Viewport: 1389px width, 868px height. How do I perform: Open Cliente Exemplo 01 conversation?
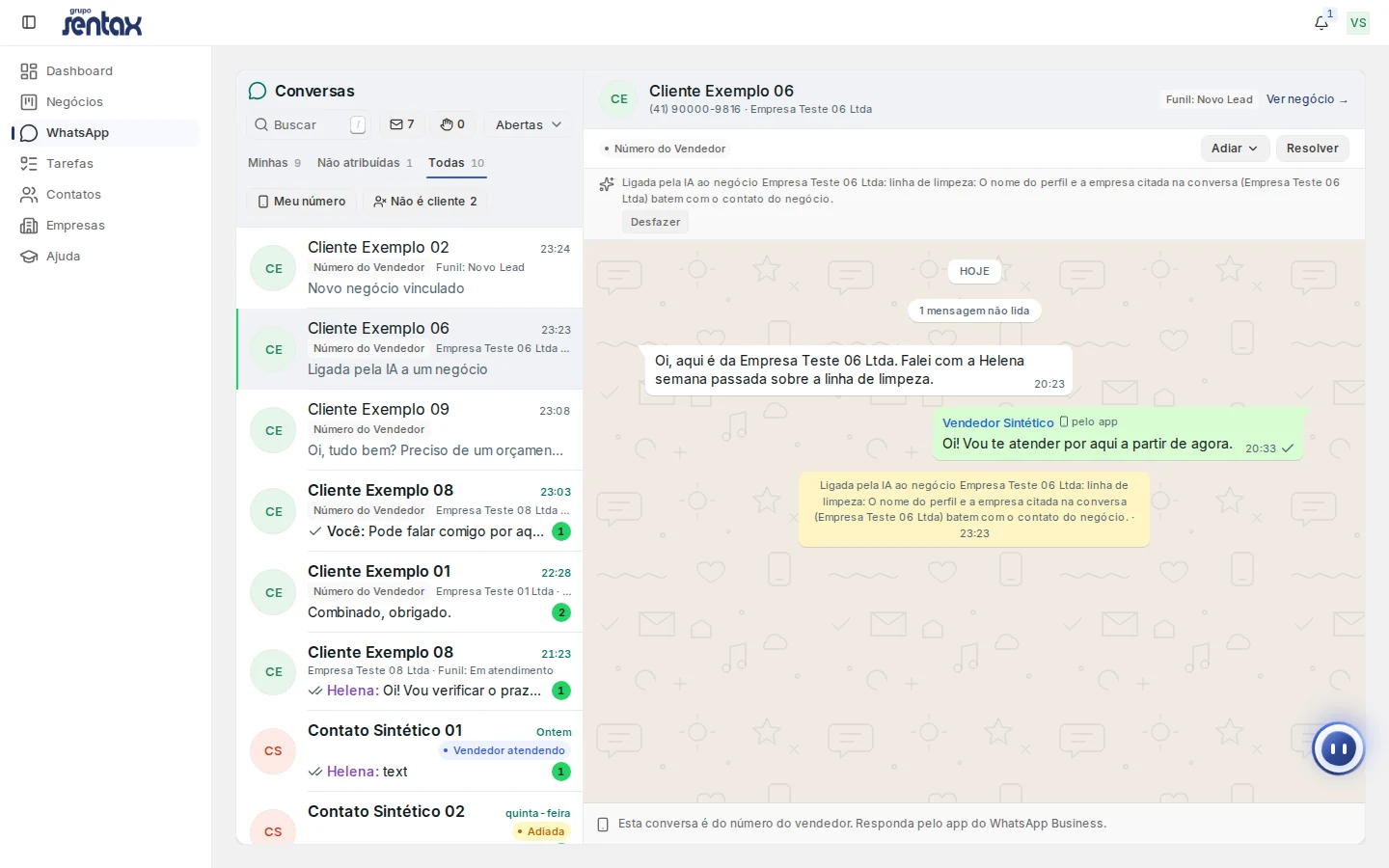410,592
